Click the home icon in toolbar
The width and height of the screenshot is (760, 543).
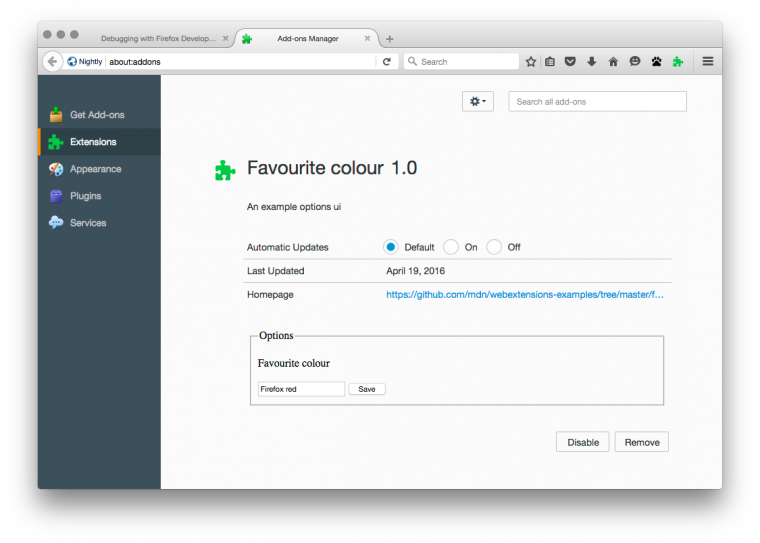point(613,62)
